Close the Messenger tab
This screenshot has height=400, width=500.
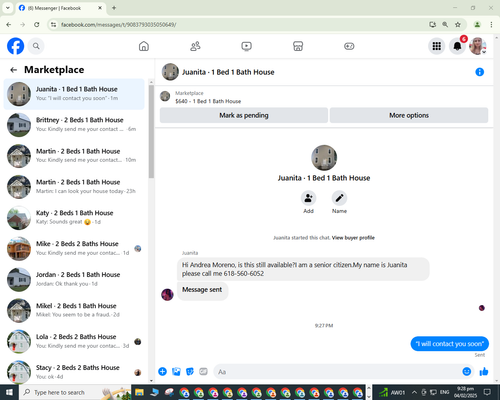tap(100, 8)
